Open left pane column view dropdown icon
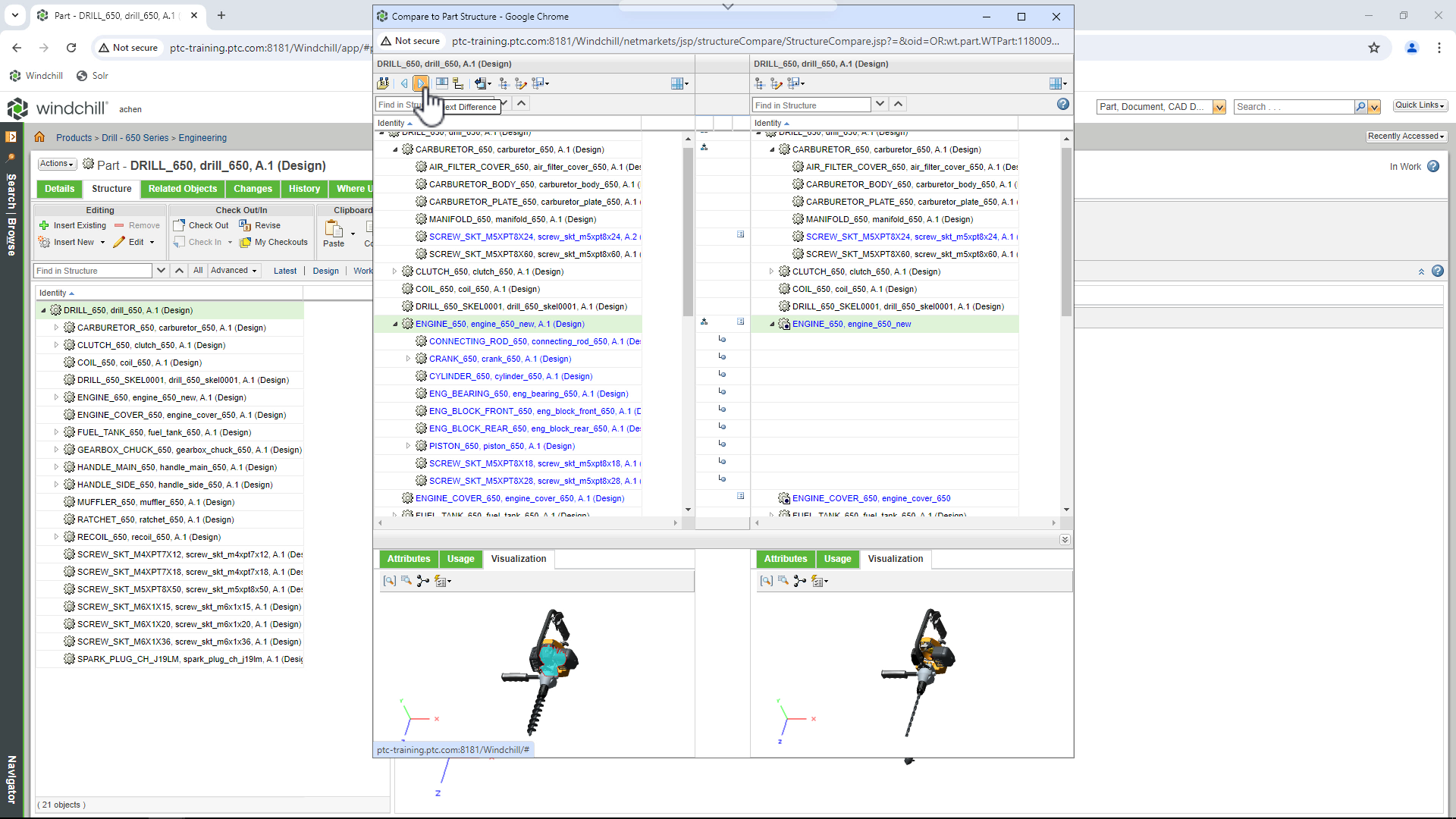Image resolution: width=1456 pixels, height=819 pixels. click(x=679, y=83)
